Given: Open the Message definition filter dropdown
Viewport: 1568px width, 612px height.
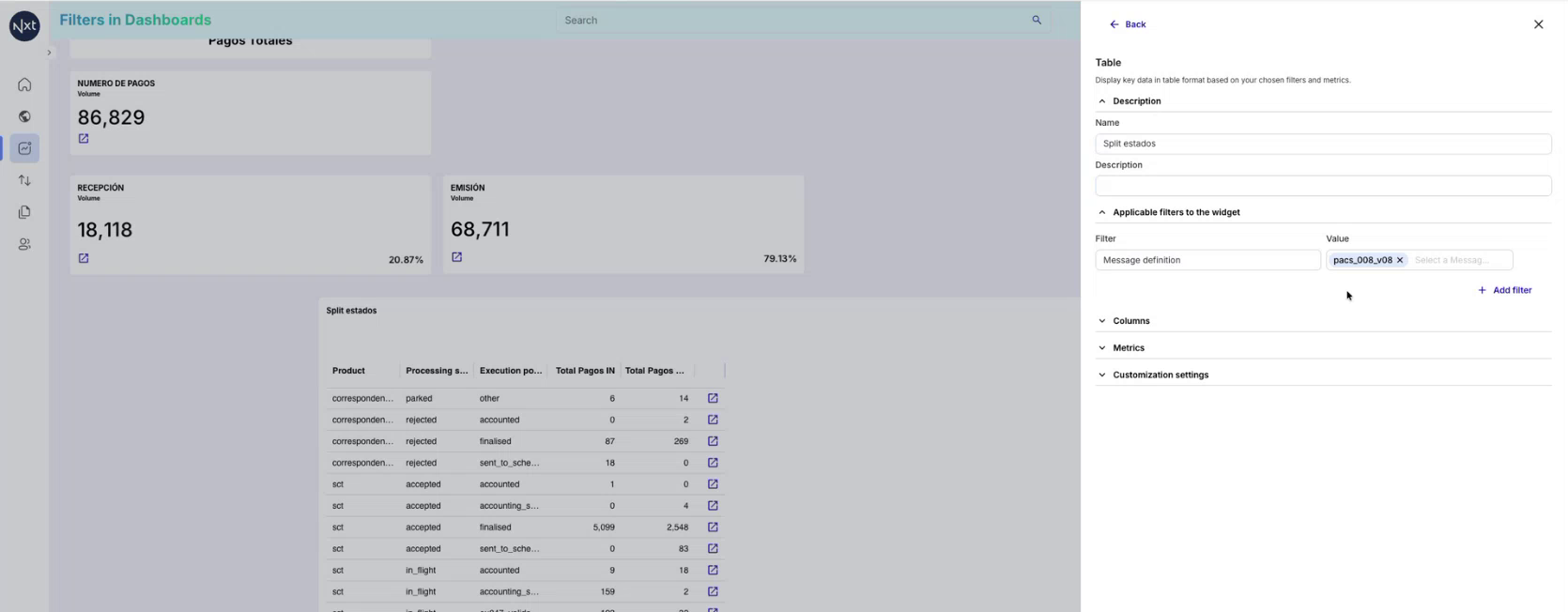Looking at the screenshot, I should [1207, 260].
